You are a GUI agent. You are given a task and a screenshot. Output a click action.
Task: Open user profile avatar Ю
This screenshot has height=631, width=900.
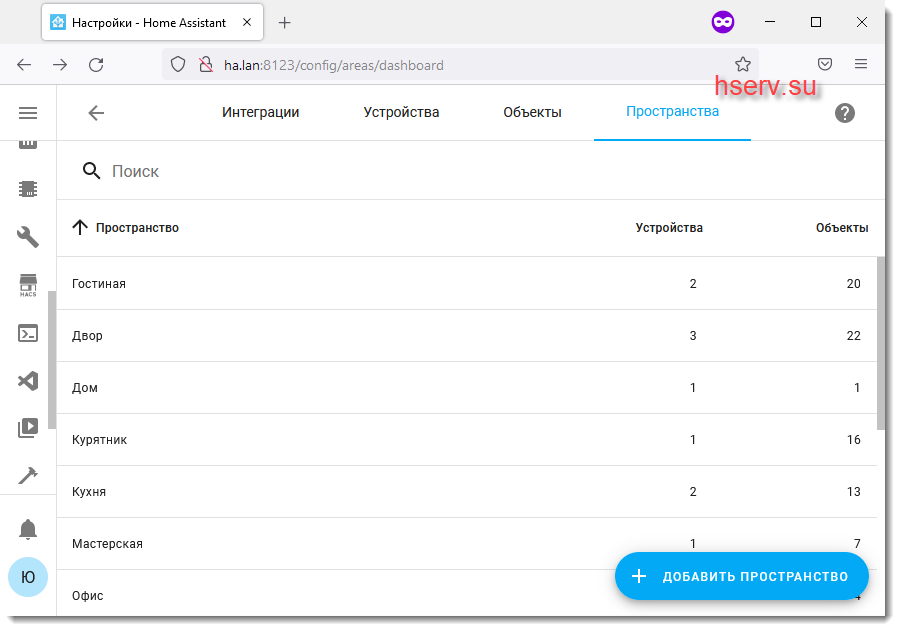[28, 577]
